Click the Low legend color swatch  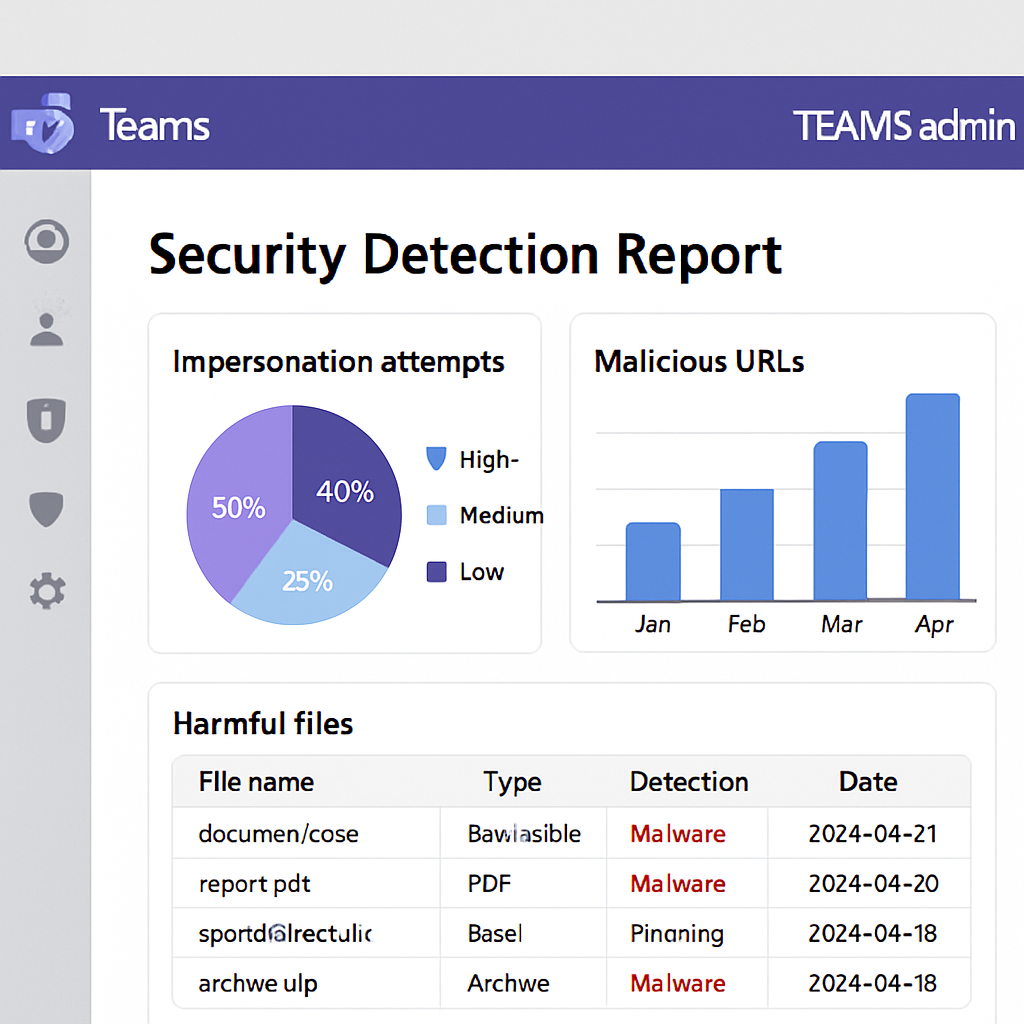coord(436,571)
